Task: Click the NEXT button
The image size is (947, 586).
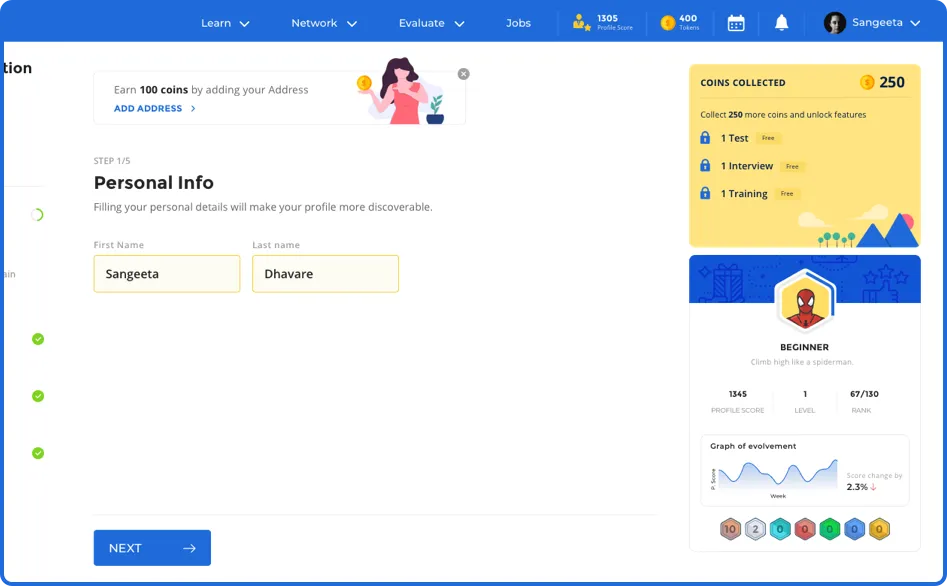Action: (x=152, y=548)
